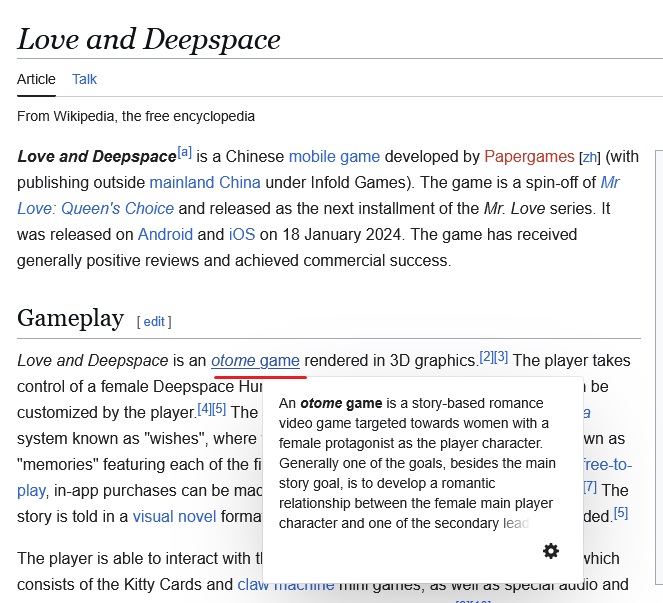The height and width of the screenshot is (603, 663).
Task: Click the Love and Deepspace page title
Action: coord(149,40)
